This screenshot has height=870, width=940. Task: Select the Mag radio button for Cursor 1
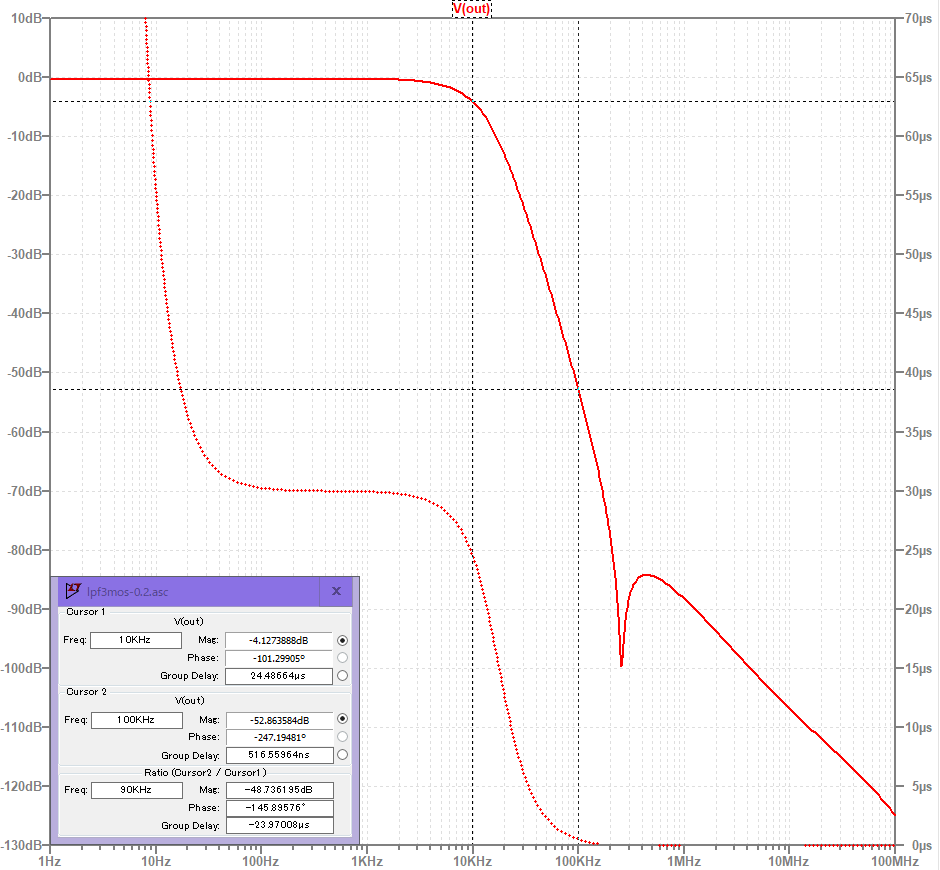(x=341, y=640)
